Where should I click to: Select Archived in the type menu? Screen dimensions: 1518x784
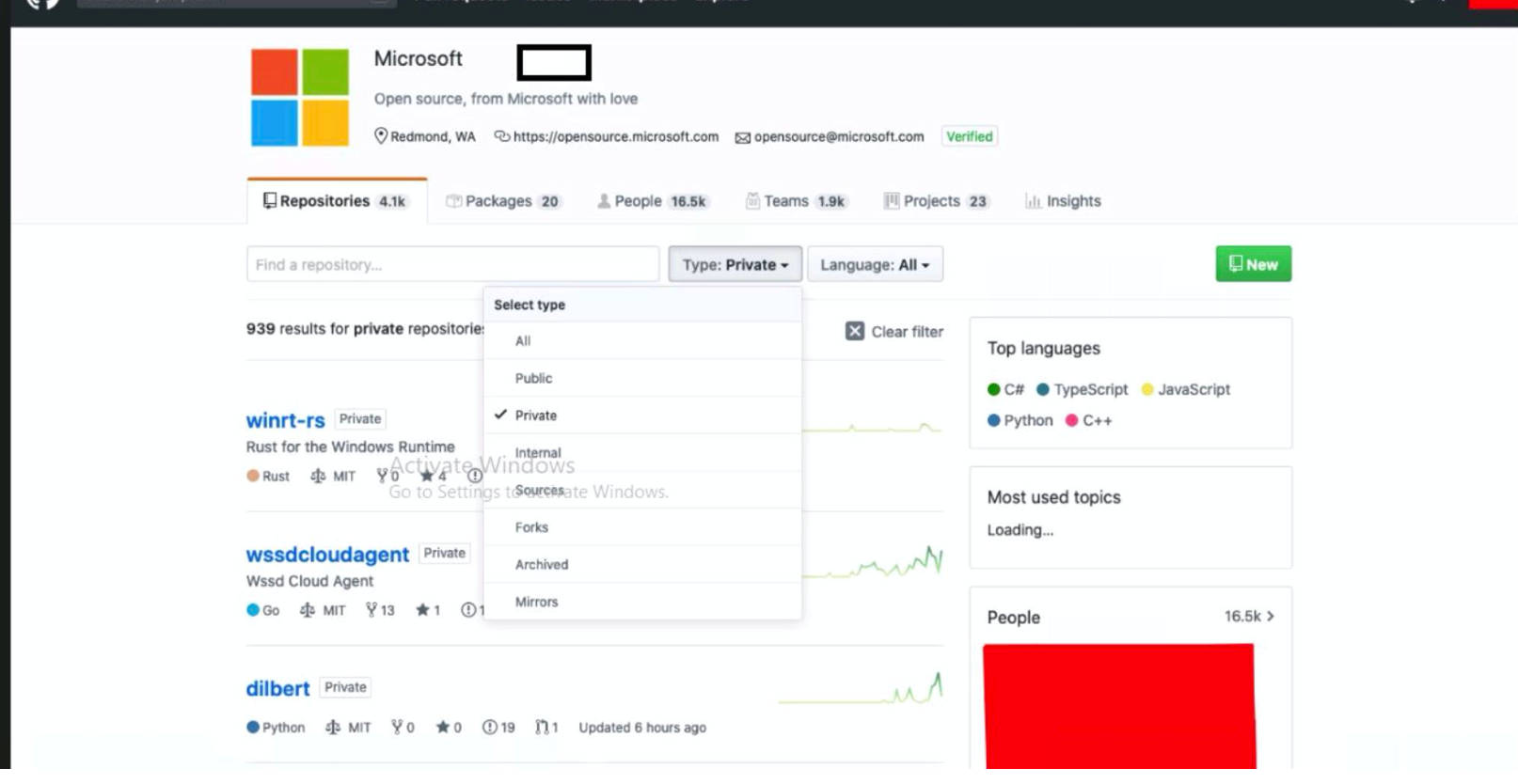coord(642,565)
